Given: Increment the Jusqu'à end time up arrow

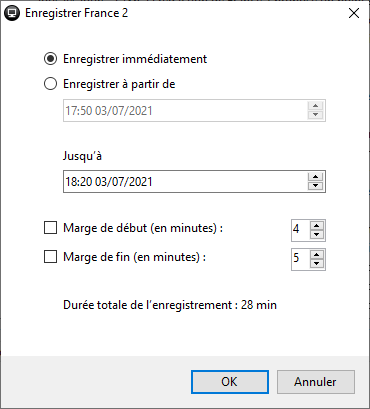Looking at the screenshot, I should [x=315, y=177].
